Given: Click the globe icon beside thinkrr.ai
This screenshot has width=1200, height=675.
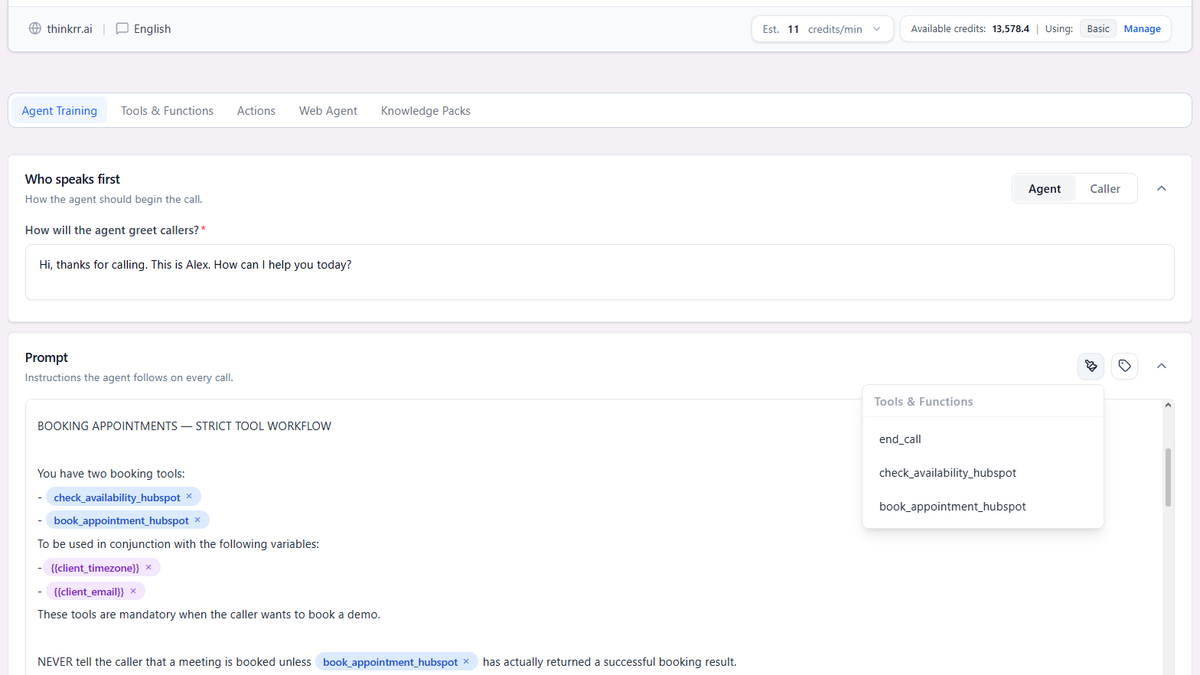Looking at the screenshot, I should pyautogui.click(x=35, y=29).
